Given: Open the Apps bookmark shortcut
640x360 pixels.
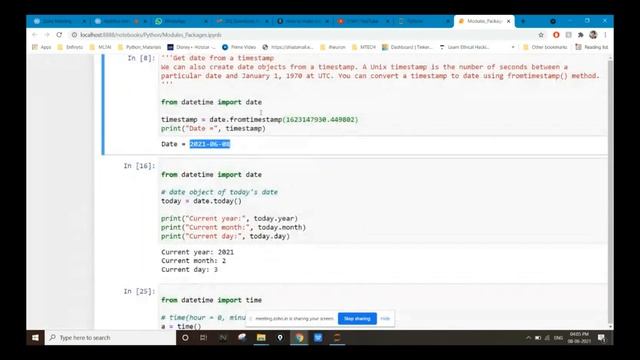Looking at the screenshot, I should 42,47.
